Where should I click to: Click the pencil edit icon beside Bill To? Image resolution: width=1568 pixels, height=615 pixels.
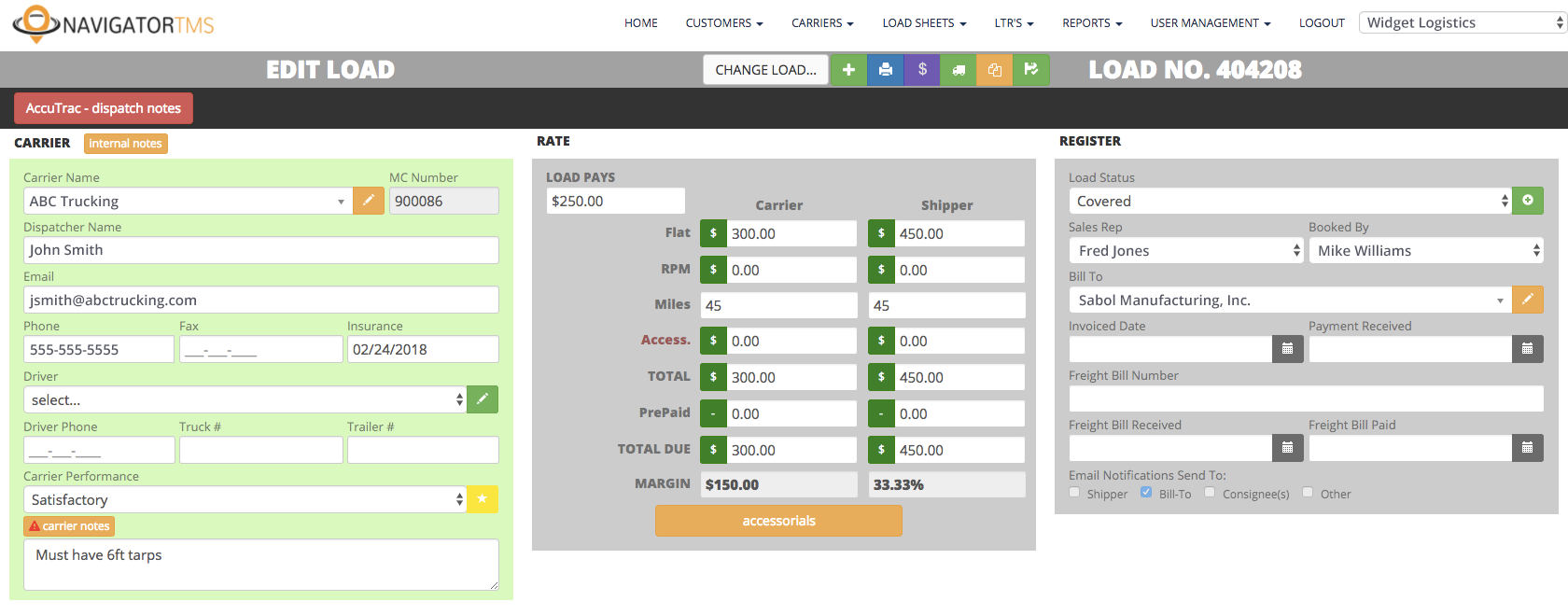point(1528,300)
